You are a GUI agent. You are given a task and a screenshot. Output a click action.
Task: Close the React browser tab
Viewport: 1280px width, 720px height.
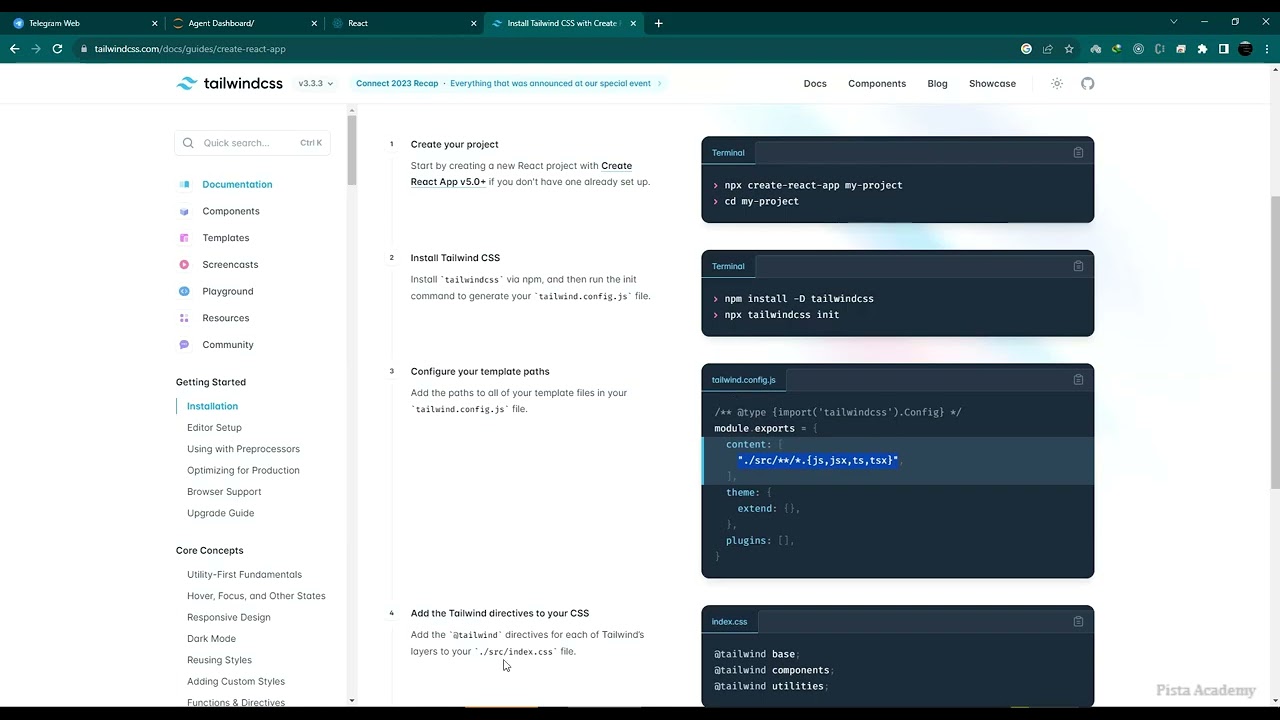point(473,23)
